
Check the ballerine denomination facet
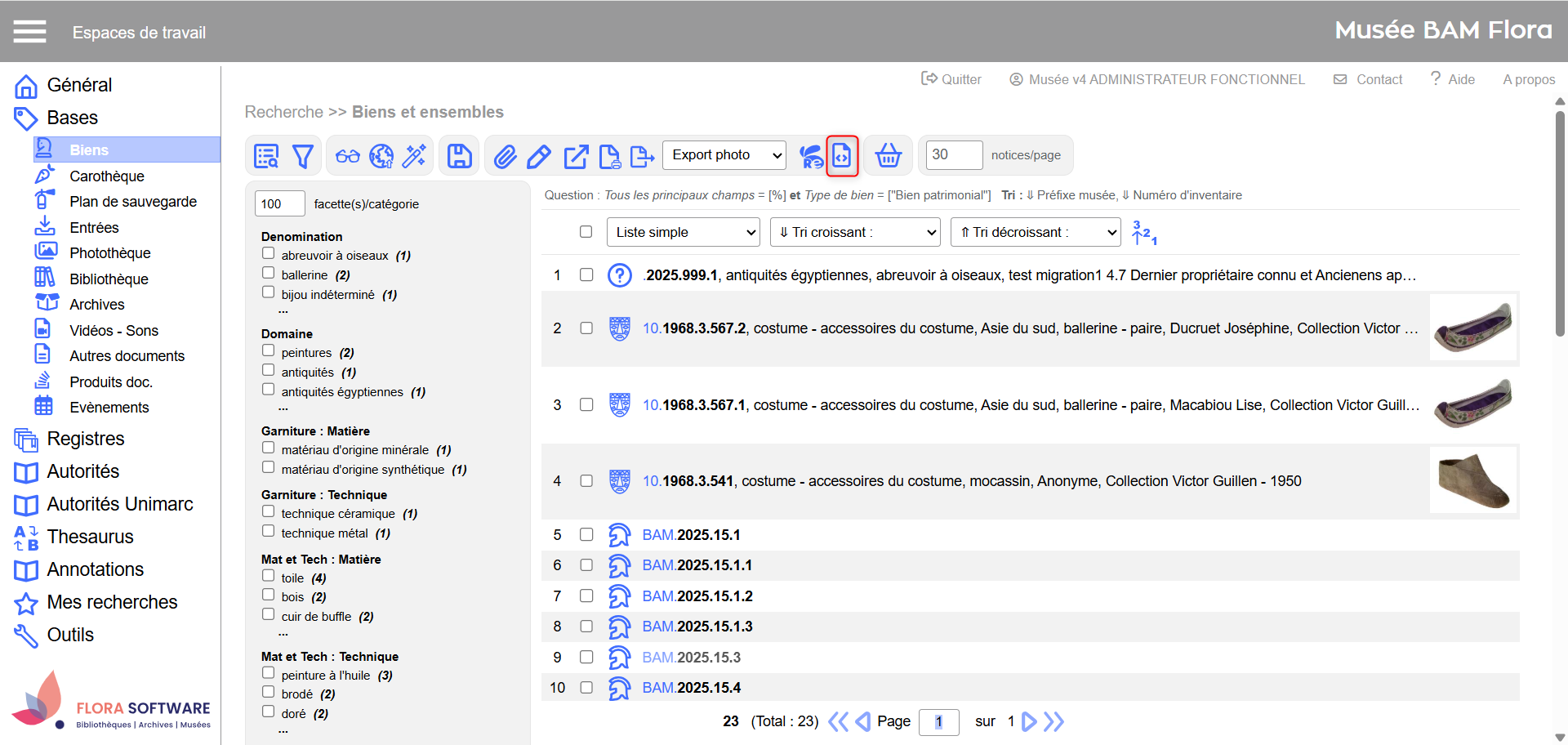tap(268, 273)
